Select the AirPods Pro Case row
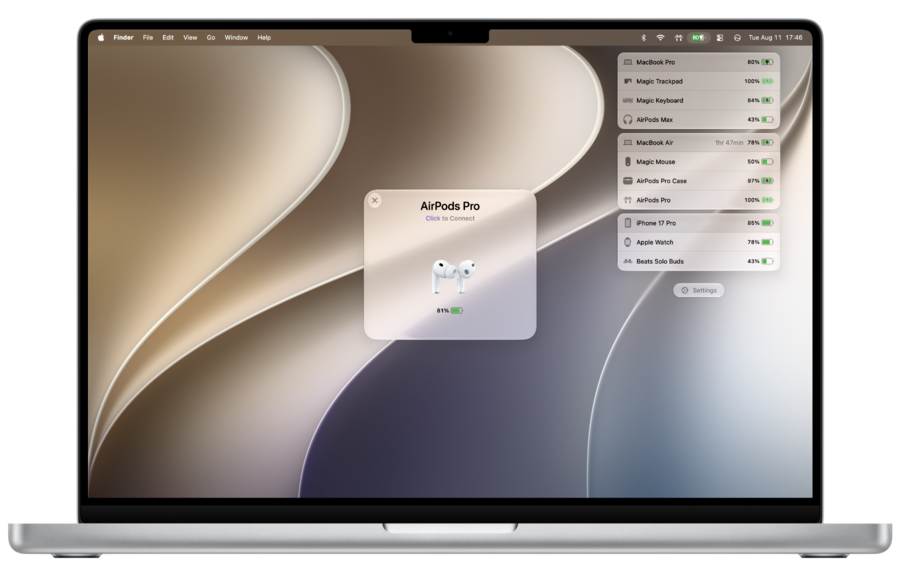This screenshot has height=566, width=900. (699, 181)
